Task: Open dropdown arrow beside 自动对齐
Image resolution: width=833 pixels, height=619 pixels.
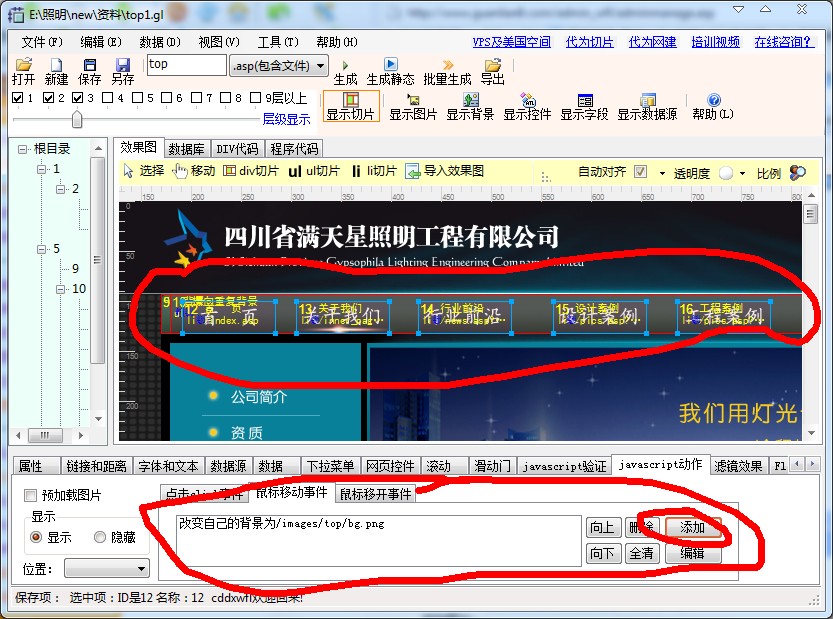Action: click(x=662, y=173)
